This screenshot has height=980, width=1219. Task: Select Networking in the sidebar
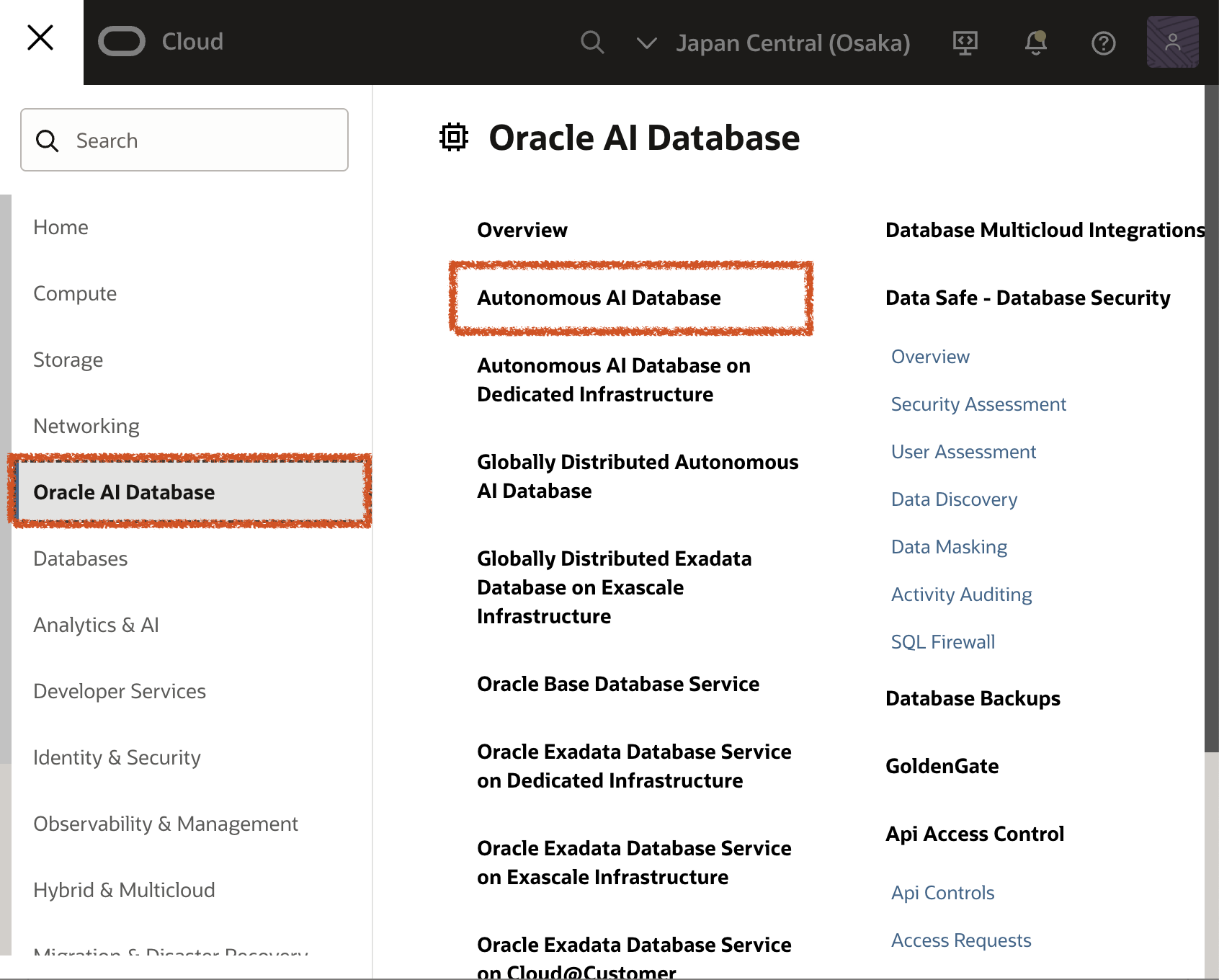click(86, 425)
